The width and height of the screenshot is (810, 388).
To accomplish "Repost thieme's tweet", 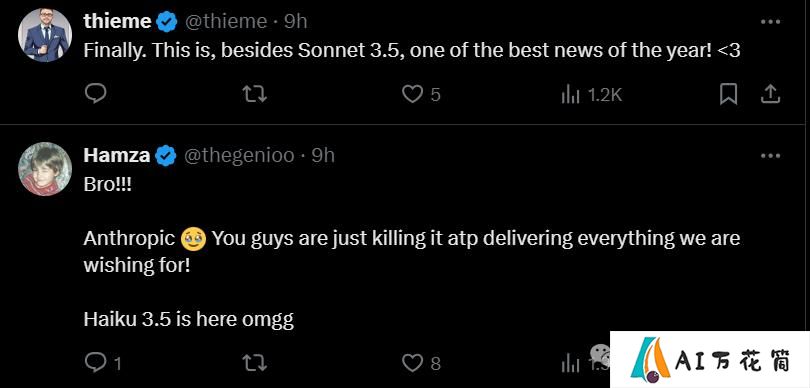I will click(x=255, y=94).
